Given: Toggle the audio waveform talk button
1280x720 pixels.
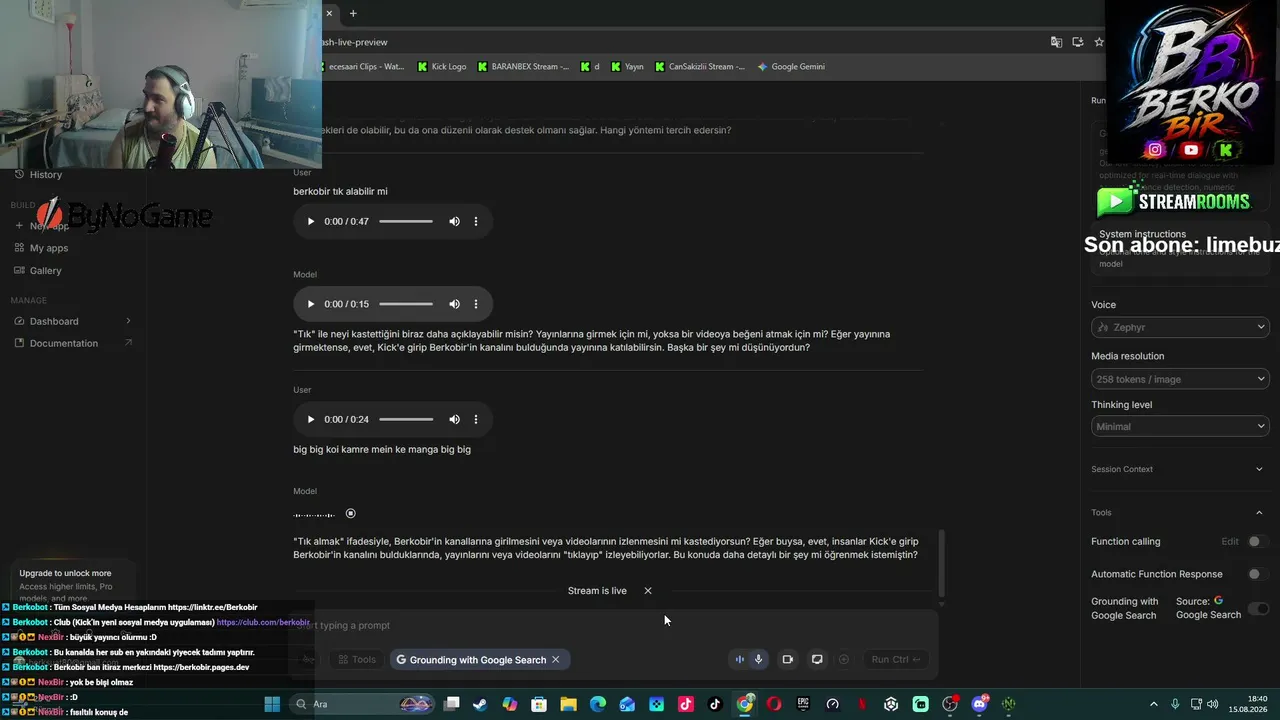Looking at the screenshot, I should pos(740,660).
